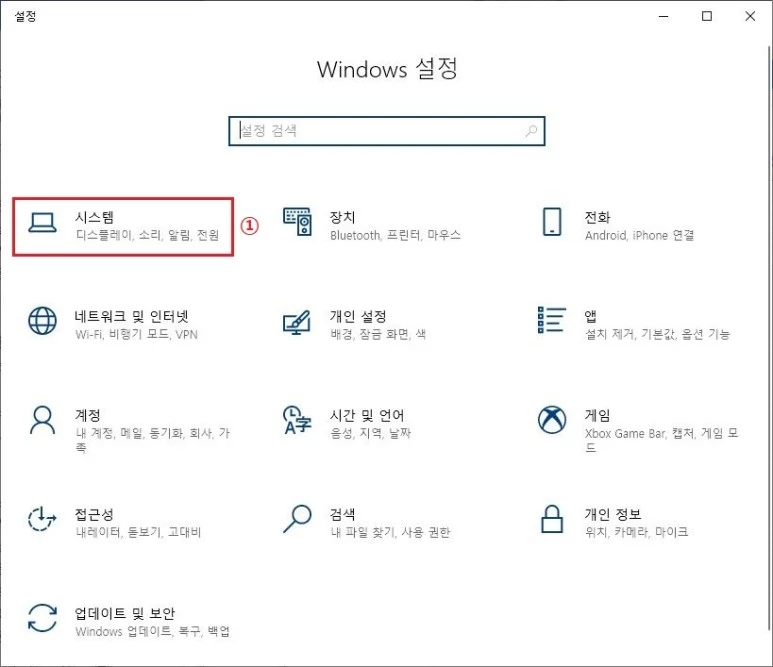Click the 설정 검색 input field
The image size is (773, 667).
tap(387, 131)
